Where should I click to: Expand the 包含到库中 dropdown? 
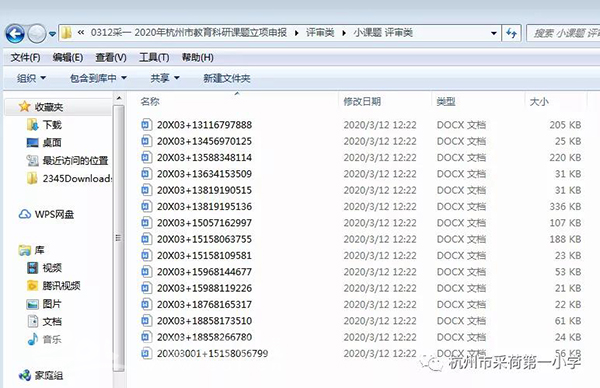(98, 78)
